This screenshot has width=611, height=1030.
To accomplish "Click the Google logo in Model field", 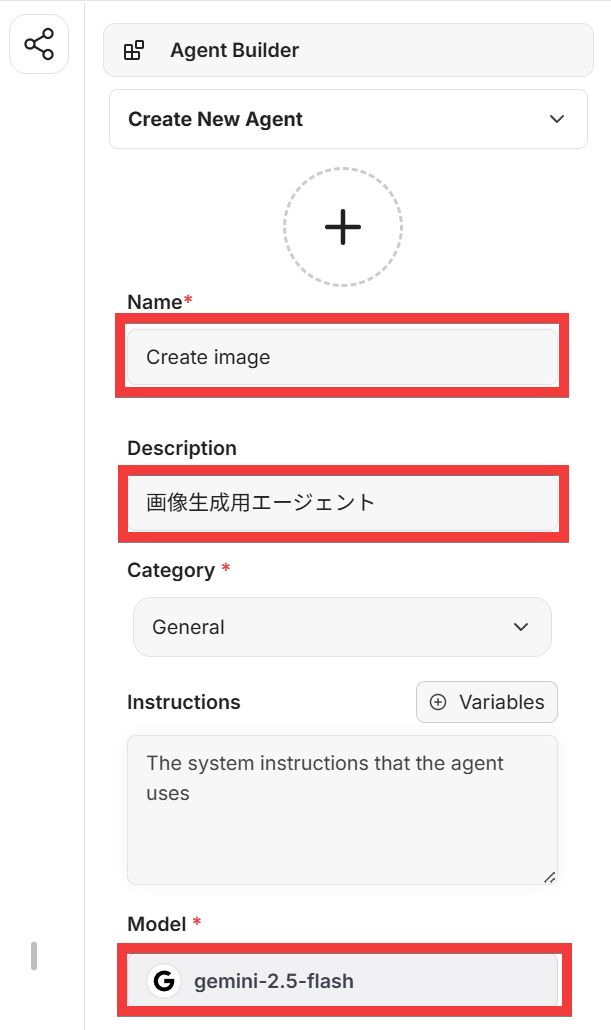I will (163, 981).
